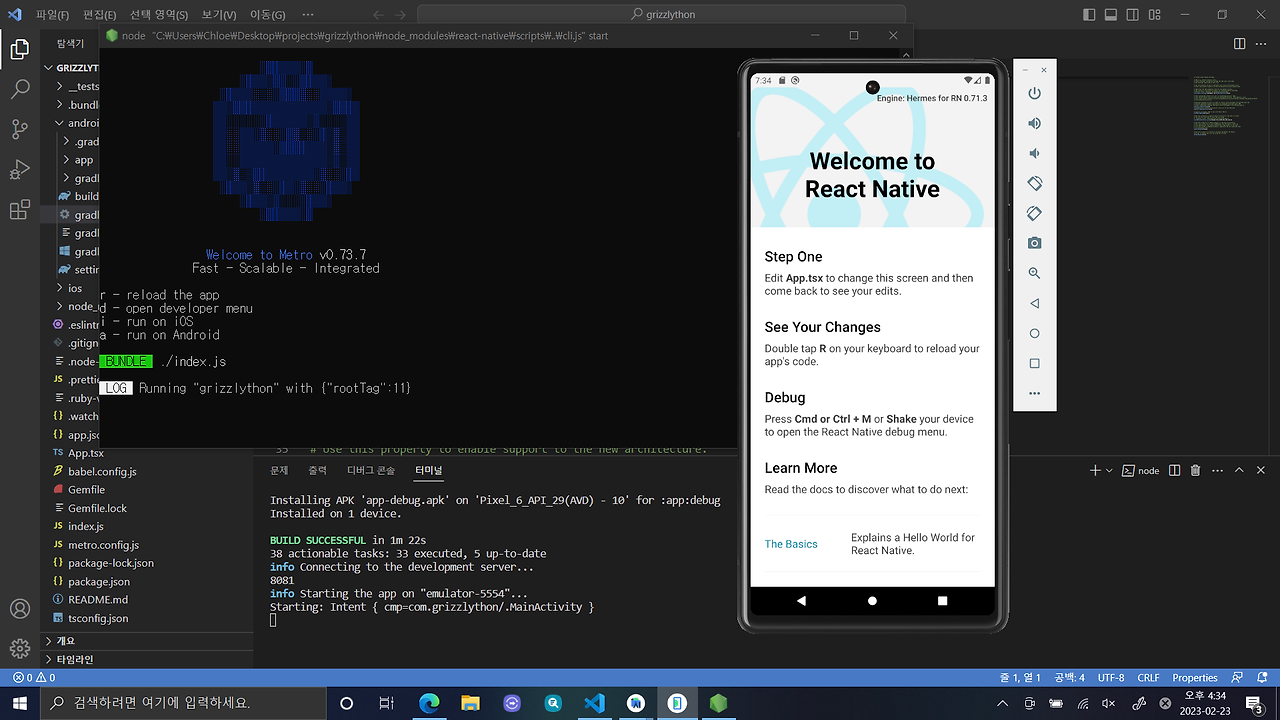
Task: Rotate the emulator left
Action: [x=1034, y=183]
